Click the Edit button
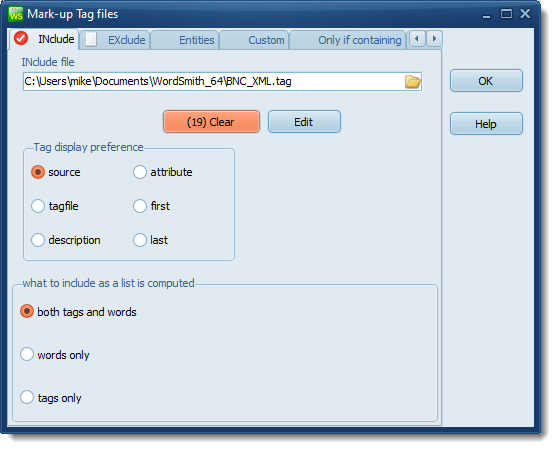This screenshot has width=556, height=449. [x=304, y=122]
